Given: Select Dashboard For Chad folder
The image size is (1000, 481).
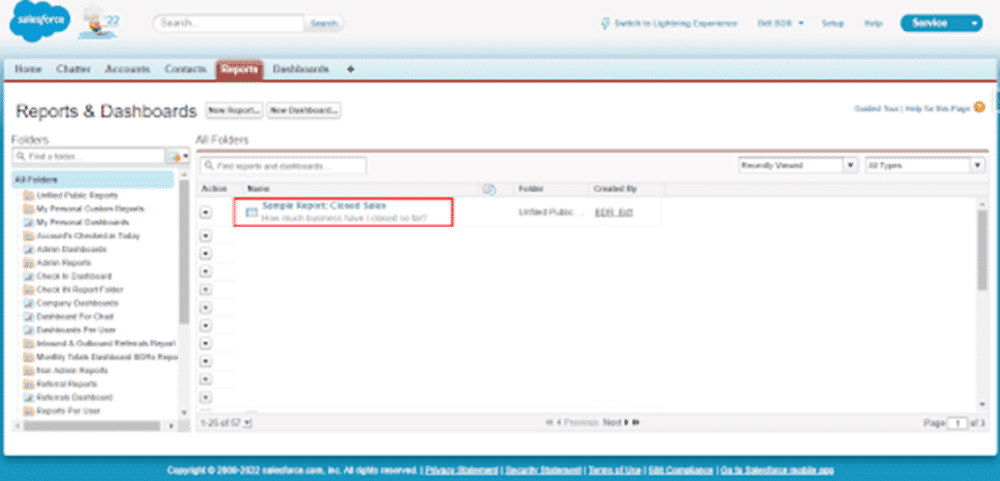Looking at the screenshot, I should coord(75,316).
